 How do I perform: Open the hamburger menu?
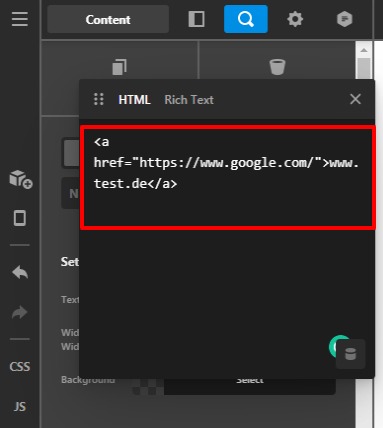pos(20,19)
